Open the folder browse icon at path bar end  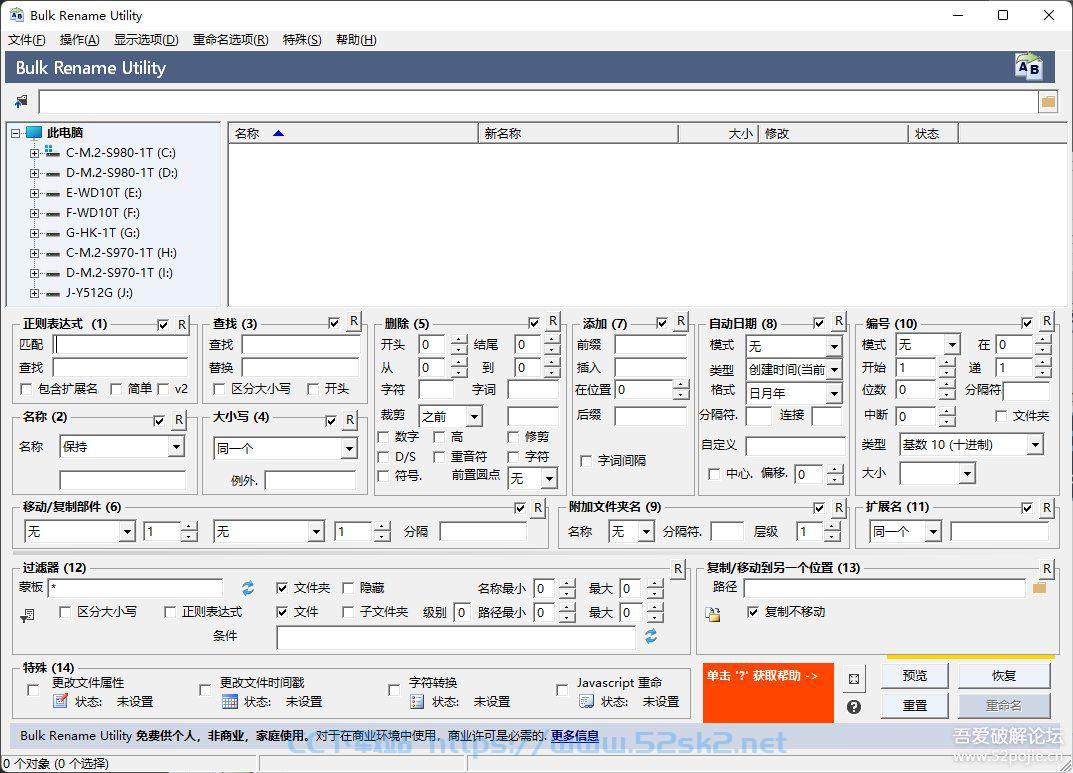pos(1048,102)
